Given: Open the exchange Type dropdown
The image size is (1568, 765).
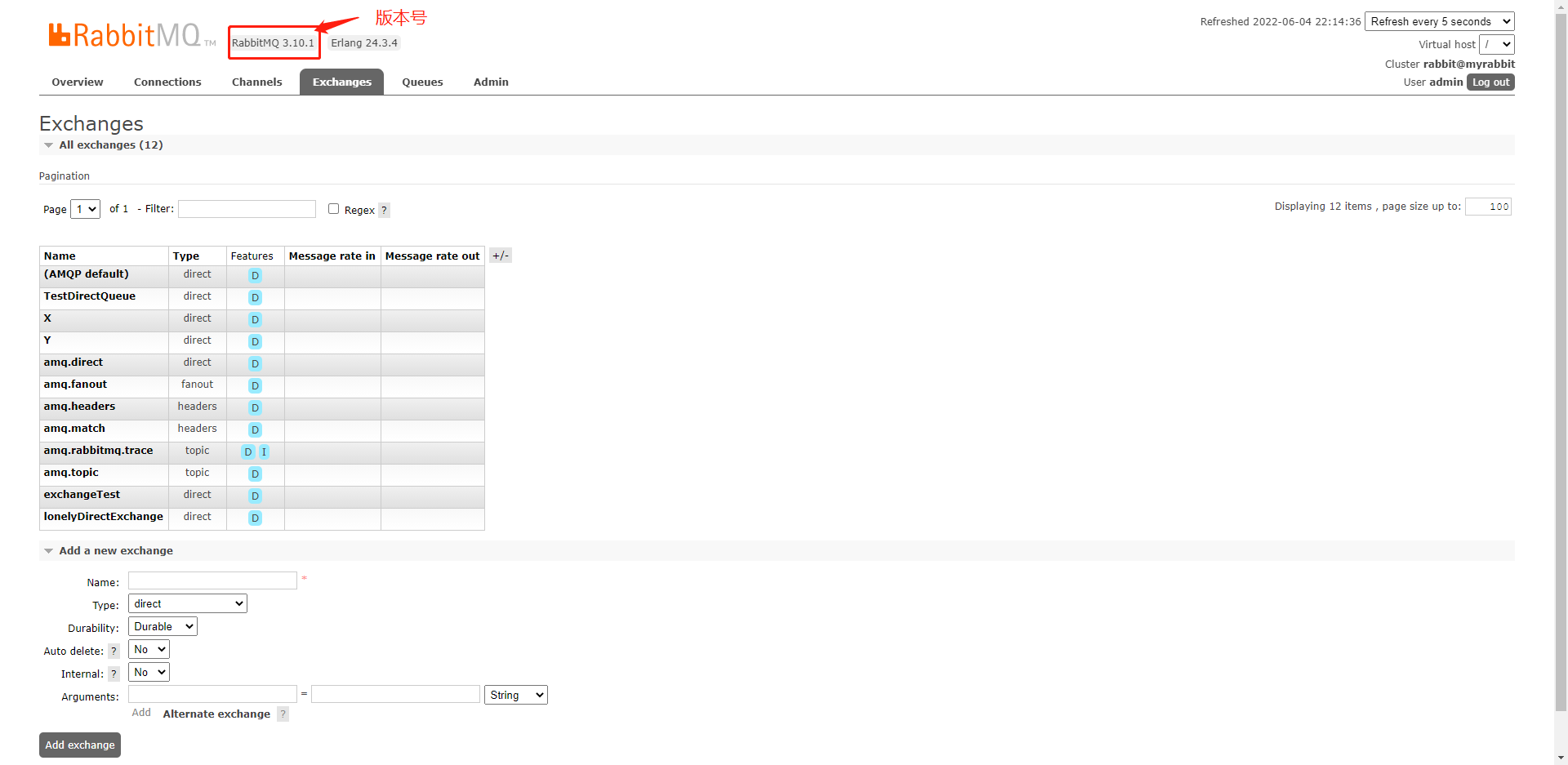Looking at the screenshot, I should [188, 604].
